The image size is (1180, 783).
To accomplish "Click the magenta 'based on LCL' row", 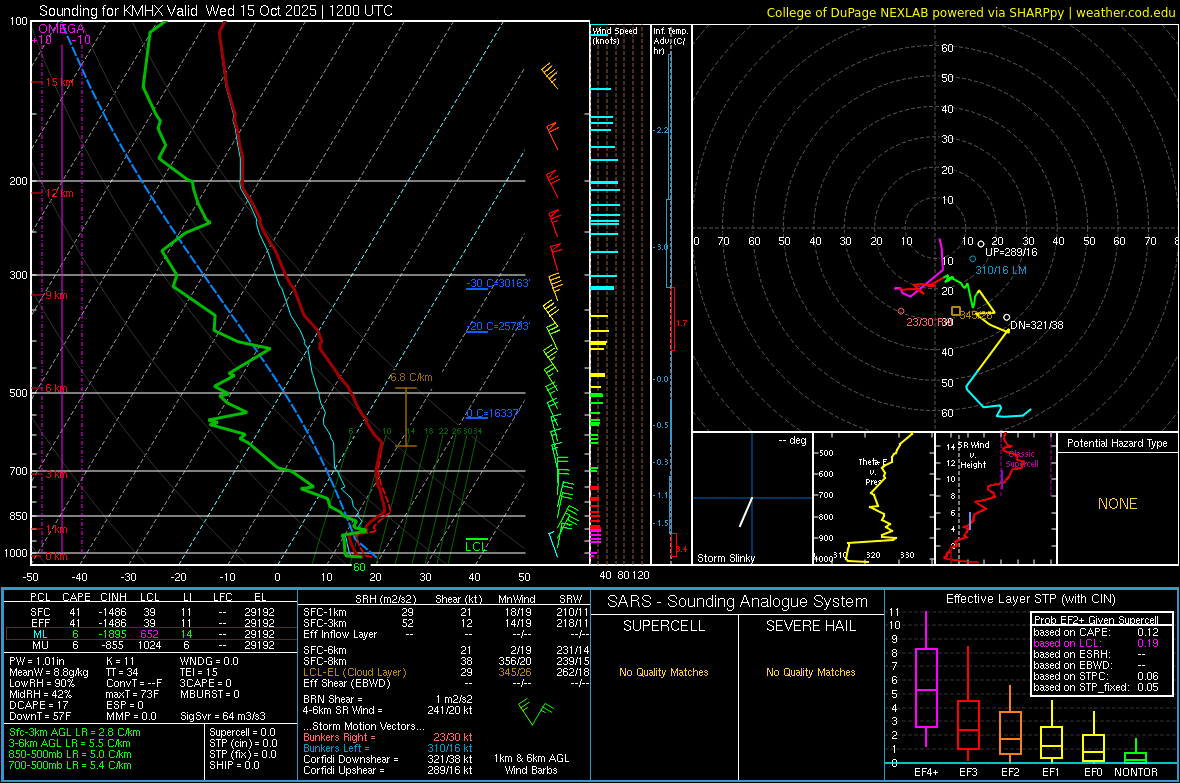I will pos(1096,643).
